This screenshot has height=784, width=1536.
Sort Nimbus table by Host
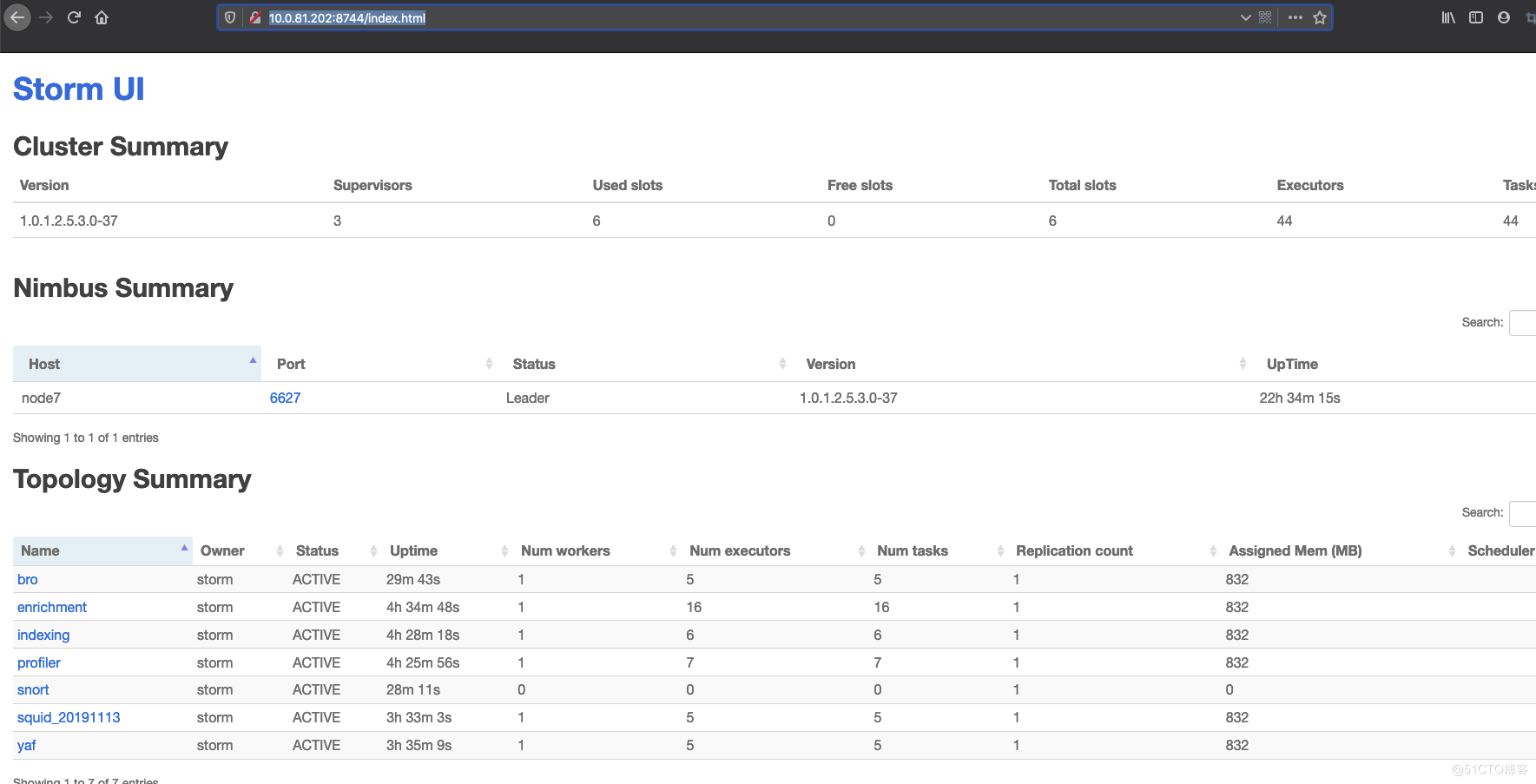tap(137, 364)
